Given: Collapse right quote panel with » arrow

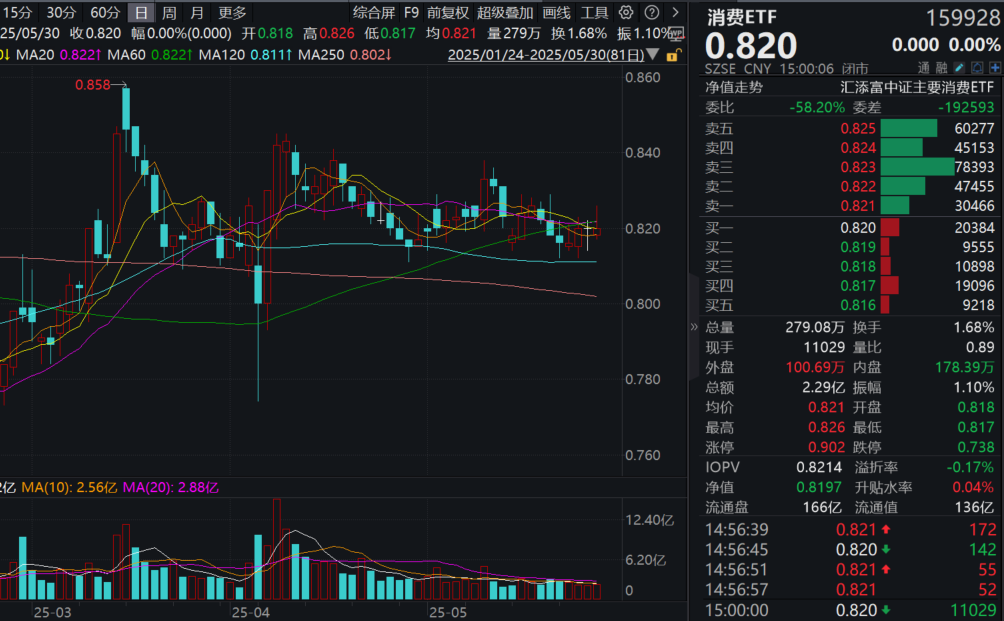Looking at the screenshot, I should pos(694,327).
